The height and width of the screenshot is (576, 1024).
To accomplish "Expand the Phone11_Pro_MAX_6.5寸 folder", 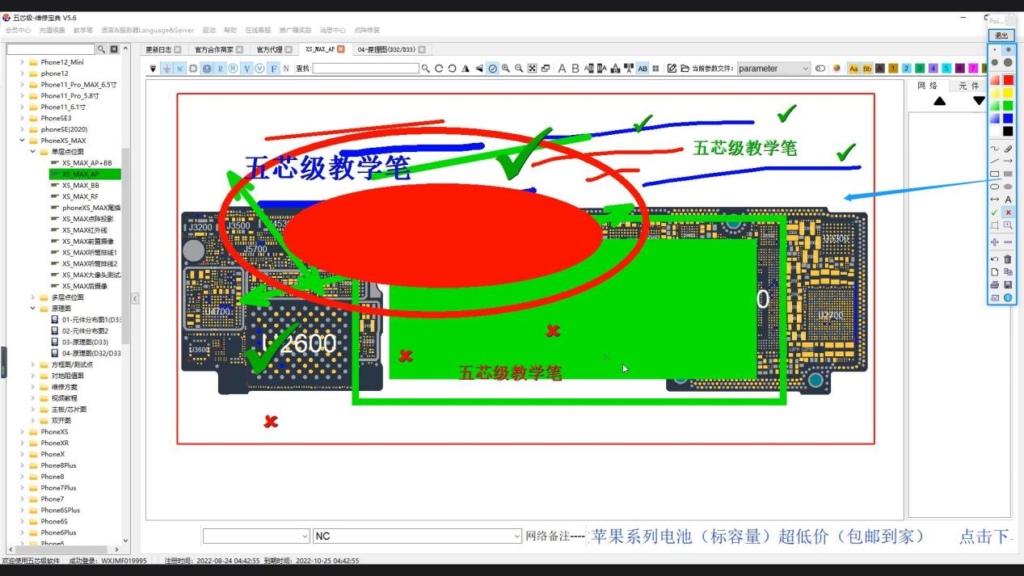I will click(x=22, y=84).
